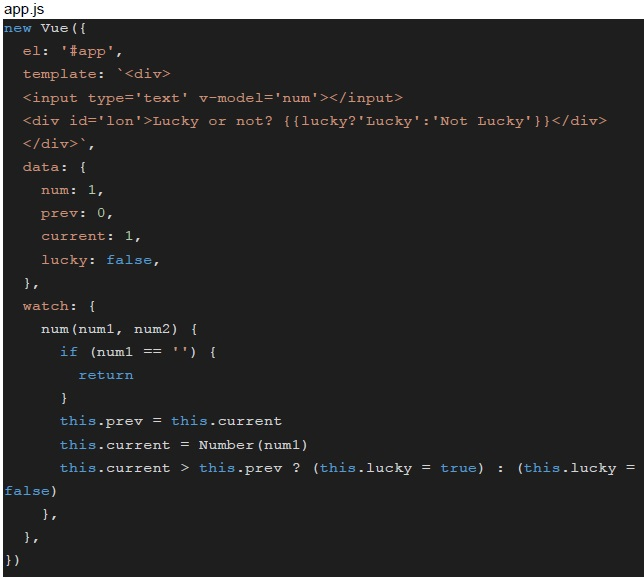
Task: Click the 'num: 1,' line
Action: [72, 190]
